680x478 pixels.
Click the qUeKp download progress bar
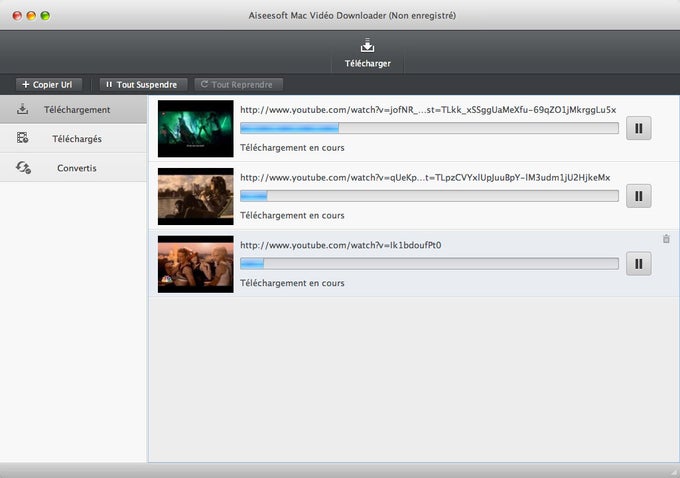tap(429, 196)
